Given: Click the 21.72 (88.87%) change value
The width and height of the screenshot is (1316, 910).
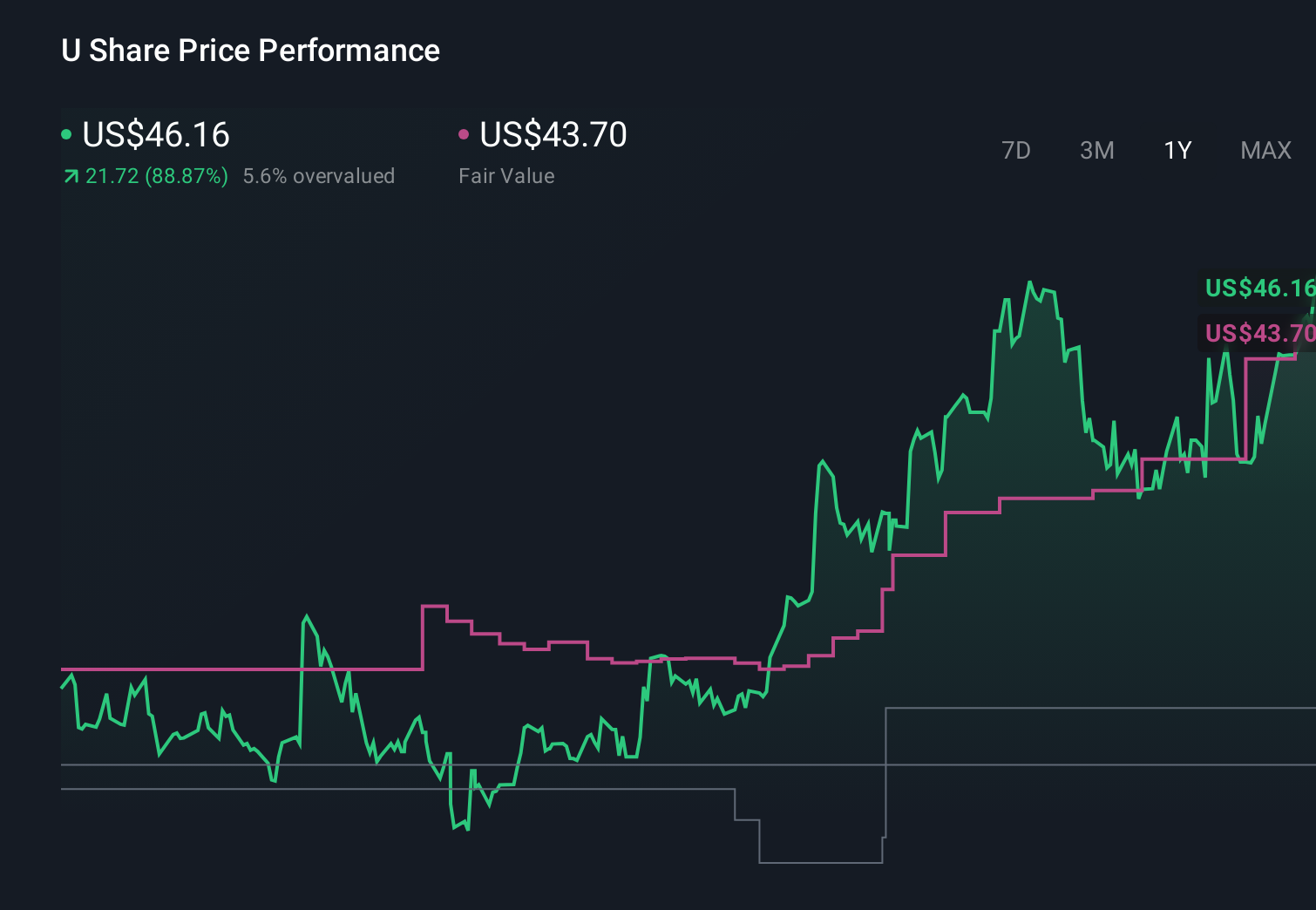Looking at the screenshot, I should click(155, 175).
